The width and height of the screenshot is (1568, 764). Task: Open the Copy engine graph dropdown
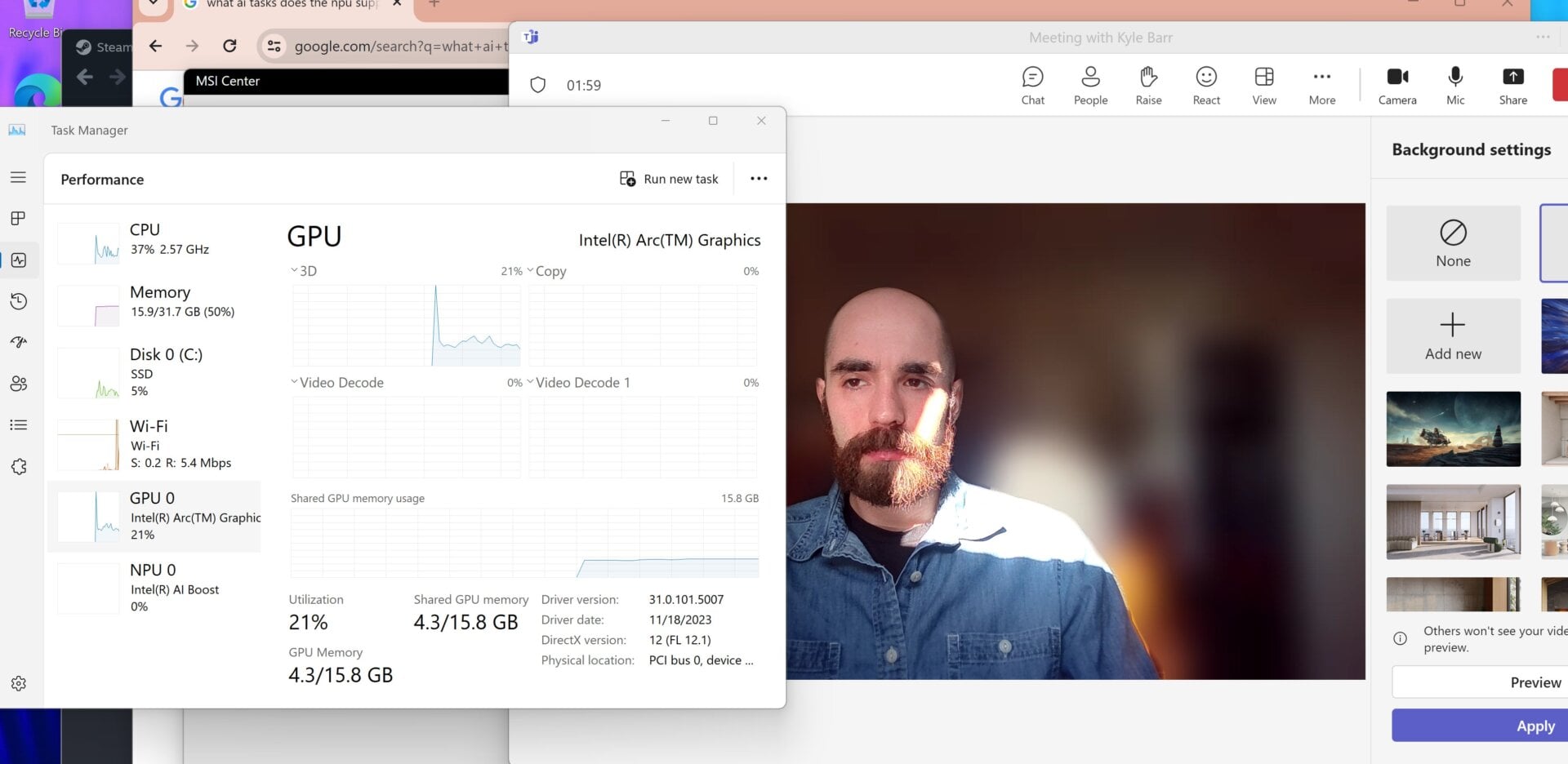pos(547,271)
